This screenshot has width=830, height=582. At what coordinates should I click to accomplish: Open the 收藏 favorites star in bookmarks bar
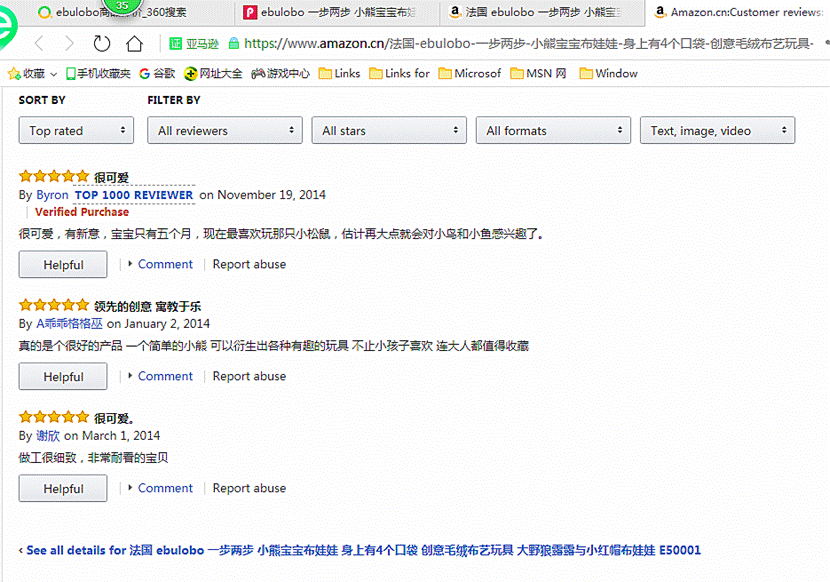[27, 73]
